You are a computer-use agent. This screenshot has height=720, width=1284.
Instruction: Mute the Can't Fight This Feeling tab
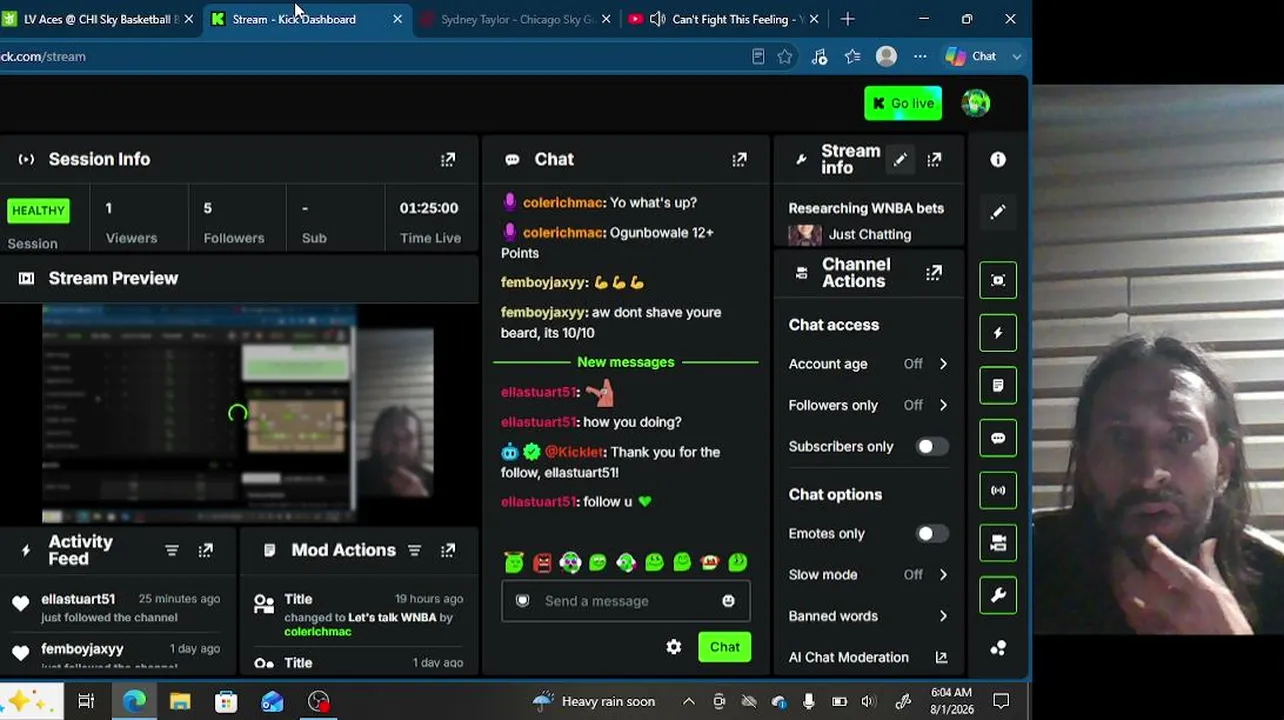pyautogui.click(x=658, y=19)
